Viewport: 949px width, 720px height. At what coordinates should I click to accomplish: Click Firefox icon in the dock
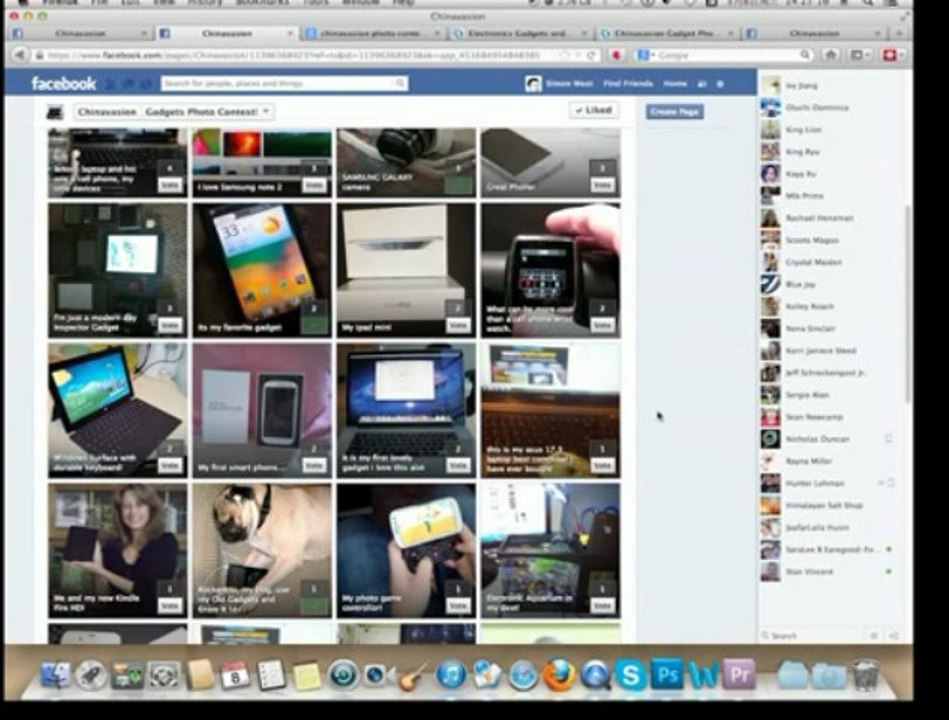click(x=559, y=675)
